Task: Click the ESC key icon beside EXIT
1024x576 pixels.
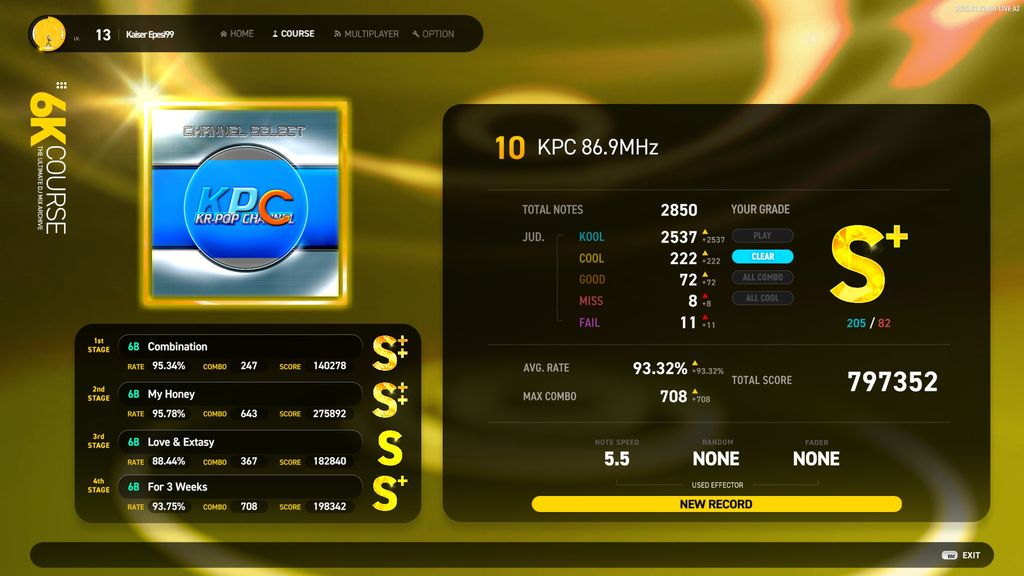Action: 950,555
